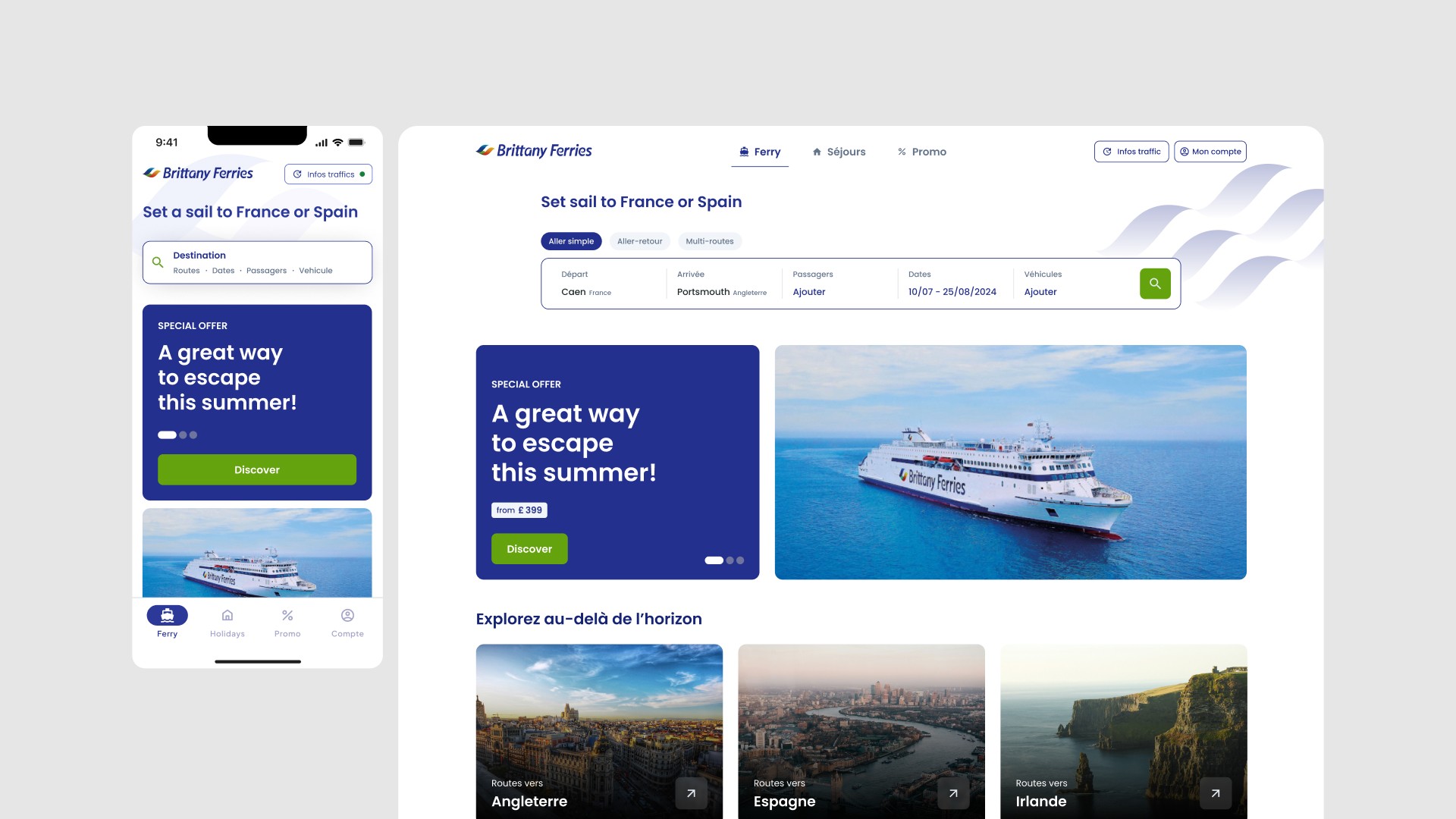Open the Arrivée Portsmouth selector

[723, 284]
